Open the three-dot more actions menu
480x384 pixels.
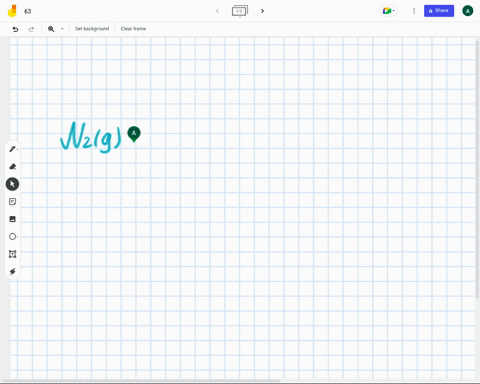[414, 11]
